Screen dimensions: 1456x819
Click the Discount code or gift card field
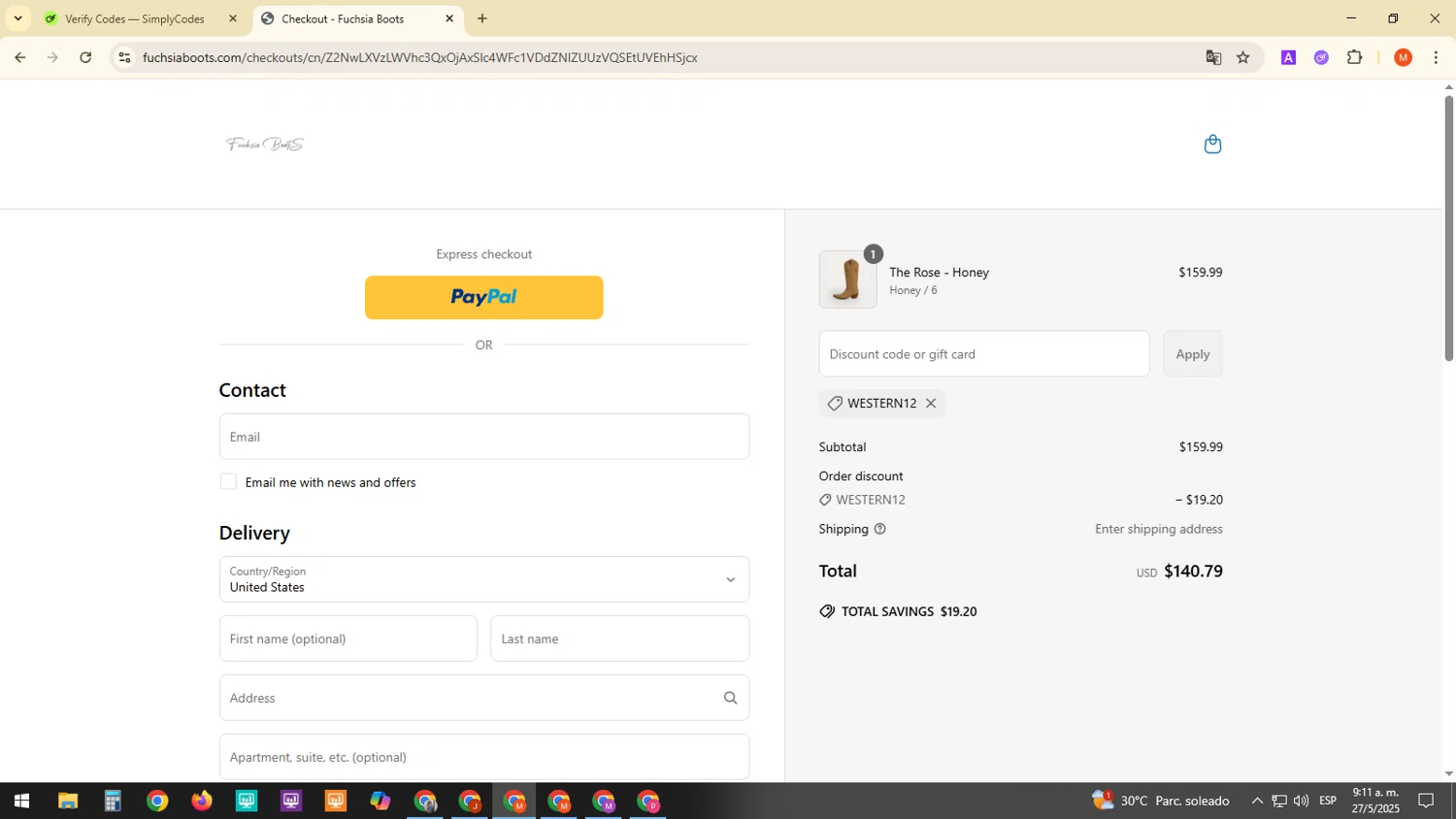coord(984,354)
